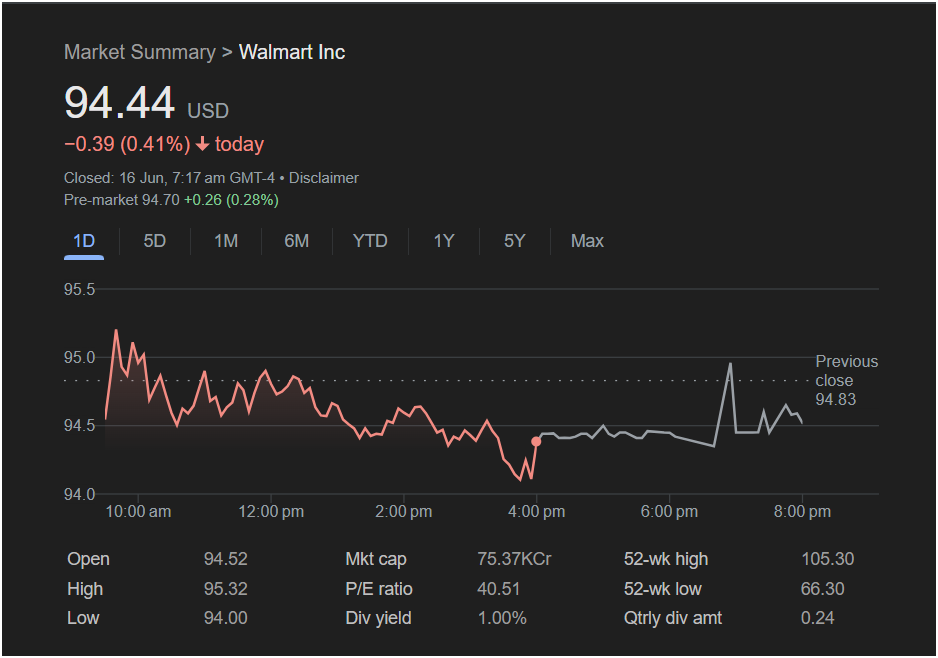Click the Div yield value 1.00%
This screenshot has width=938, height=658.
point(501,618)
